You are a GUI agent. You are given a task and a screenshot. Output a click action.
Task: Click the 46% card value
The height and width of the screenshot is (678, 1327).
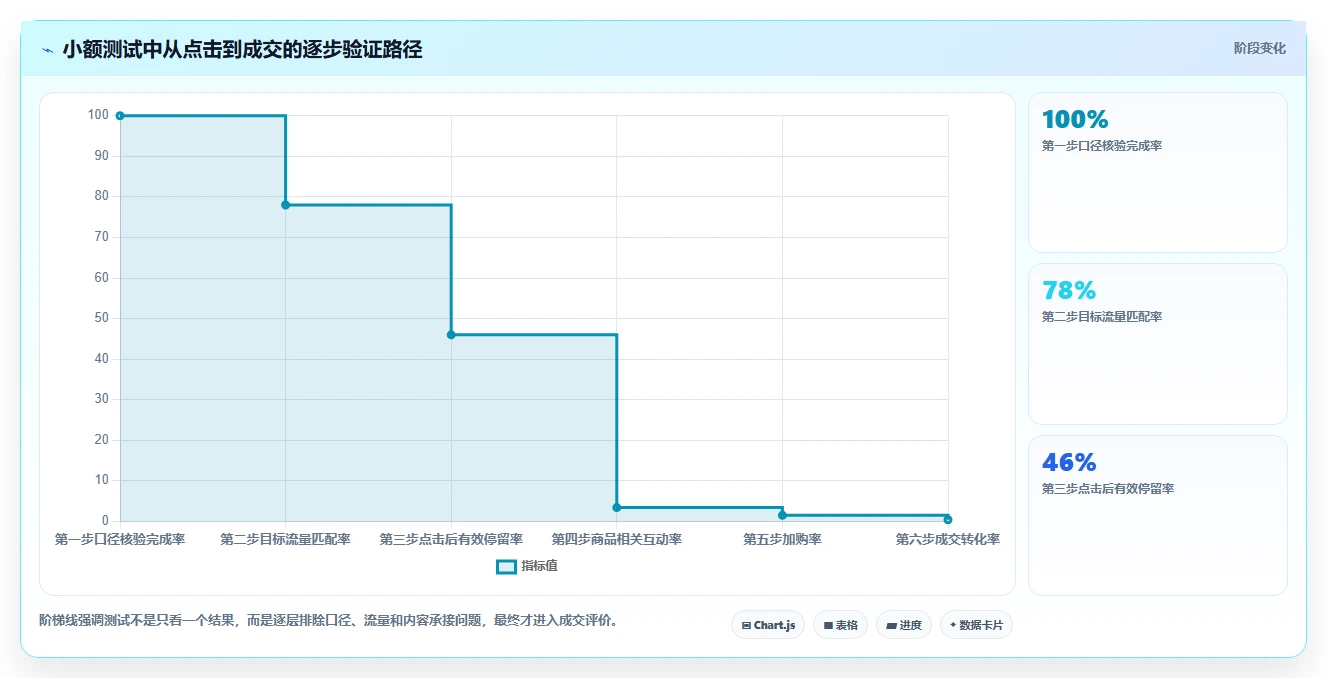pos(1069,463)
